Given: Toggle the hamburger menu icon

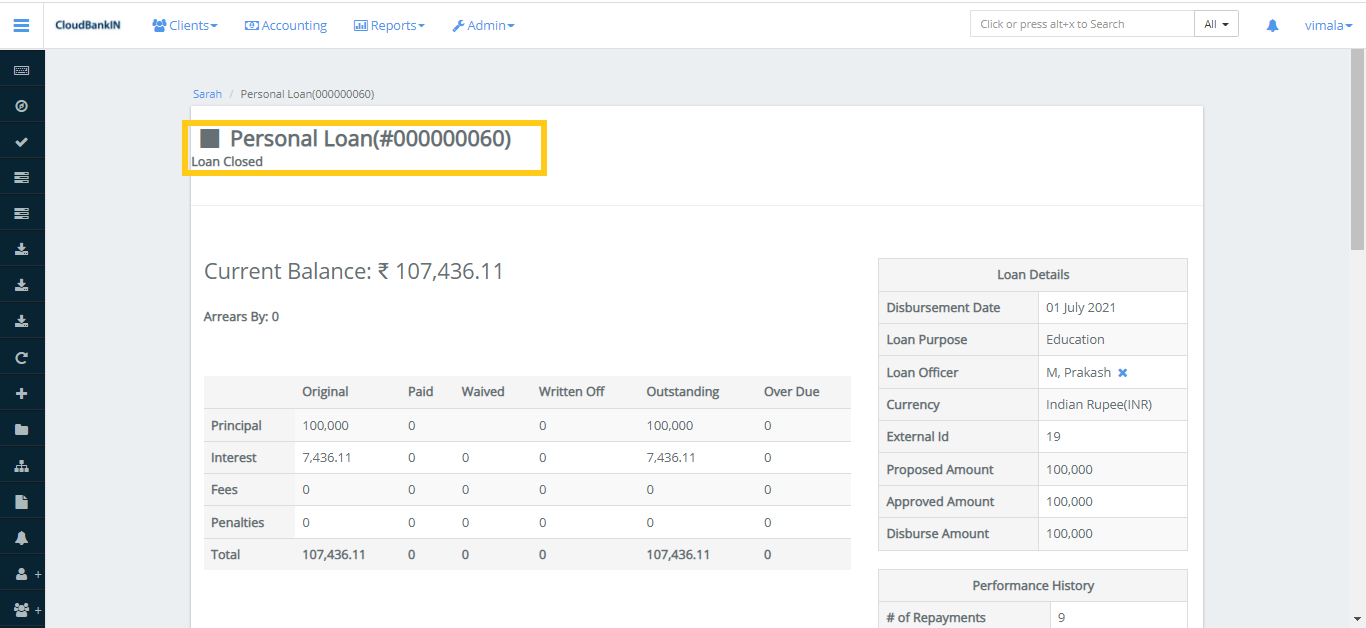Looking at the screenshot, I should click(x=21, y=25).
